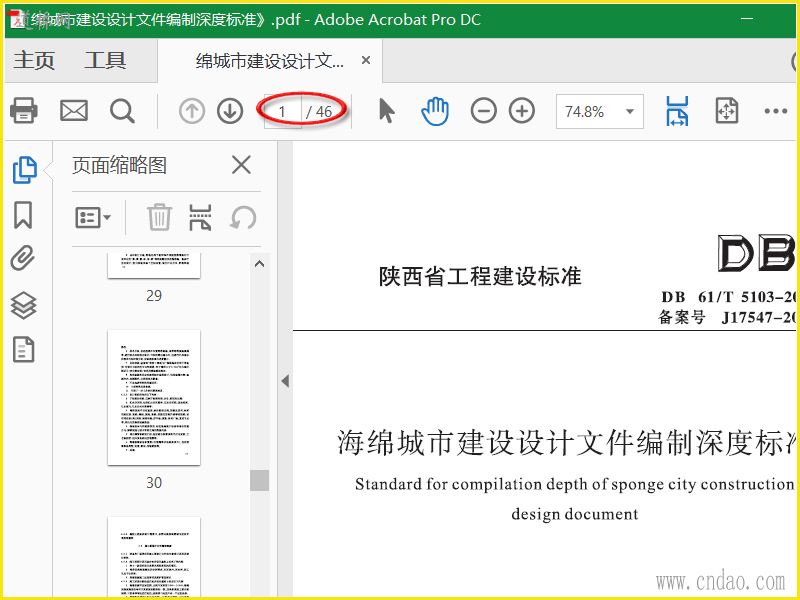Image resolution: width=800 pixels, height=600 pixels.
Task: Click the record number 备案号 J17547
Action: click(727, 317)
